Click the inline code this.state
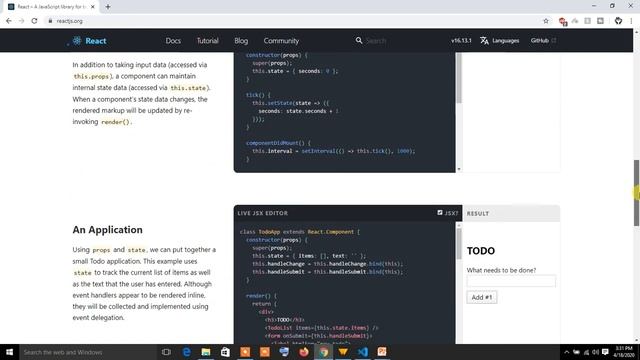Screen dimensions: 640x360 [x=188, y=88]
